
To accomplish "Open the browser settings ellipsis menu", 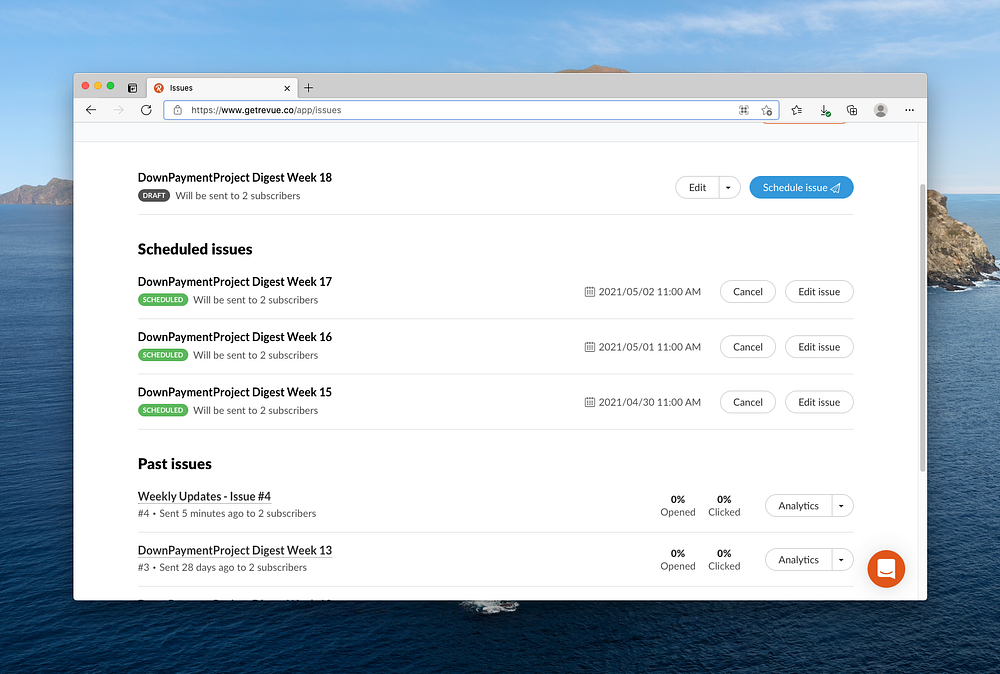I will (x=909, y=110).
